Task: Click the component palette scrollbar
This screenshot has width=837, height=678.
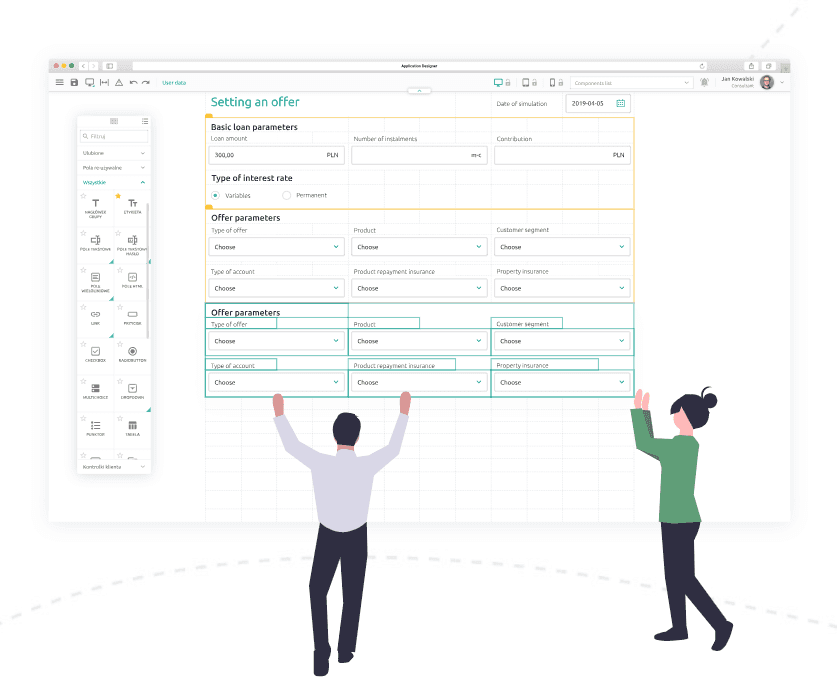Action: pyautogui.click(x=148, y=270)
